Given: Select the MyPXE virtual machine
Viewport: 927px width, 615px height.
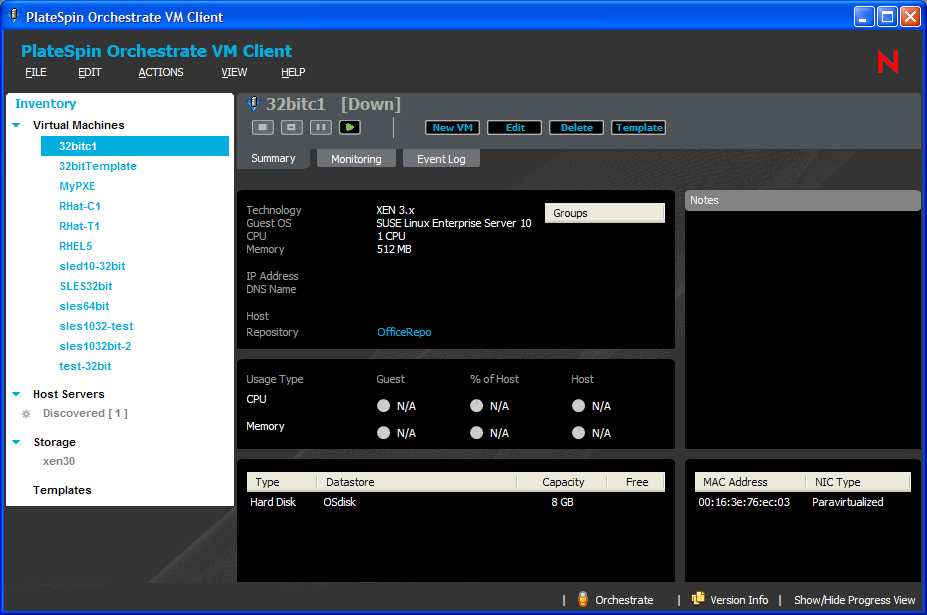Looking at the screenshot, I should [x=77, y=186].
